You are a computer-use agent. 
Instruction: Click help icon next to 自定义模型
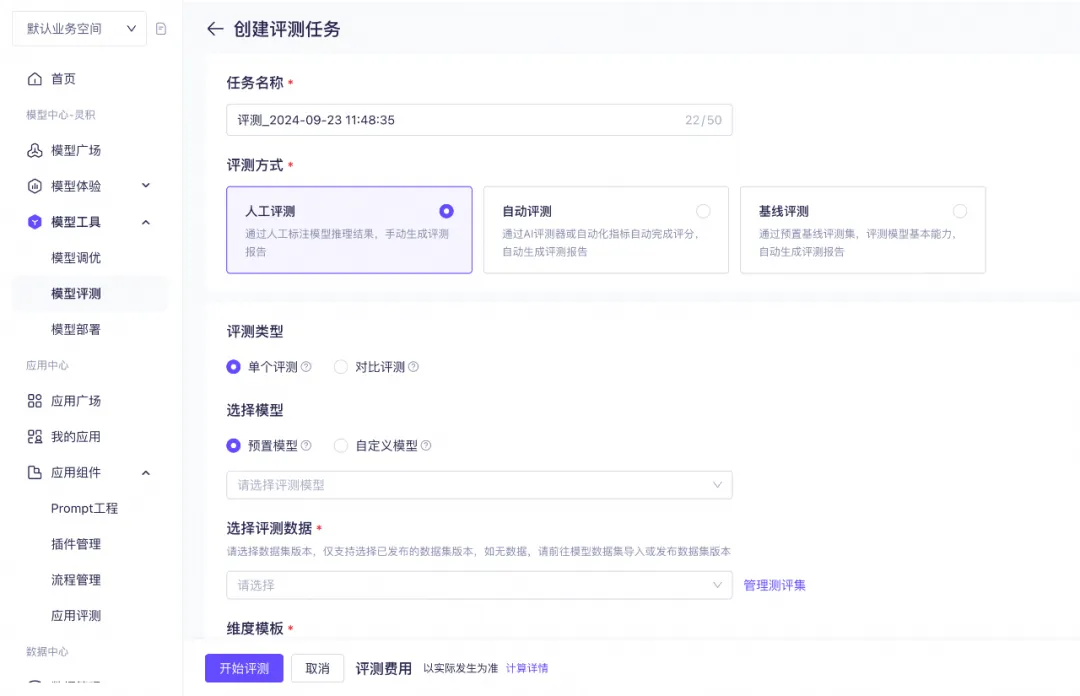click(x=426, y=446)
